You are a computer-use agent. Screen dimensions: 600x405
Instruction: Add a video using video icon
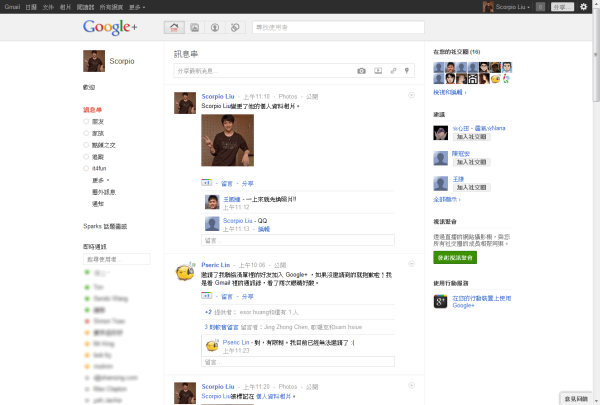click(x=378, y=71)
